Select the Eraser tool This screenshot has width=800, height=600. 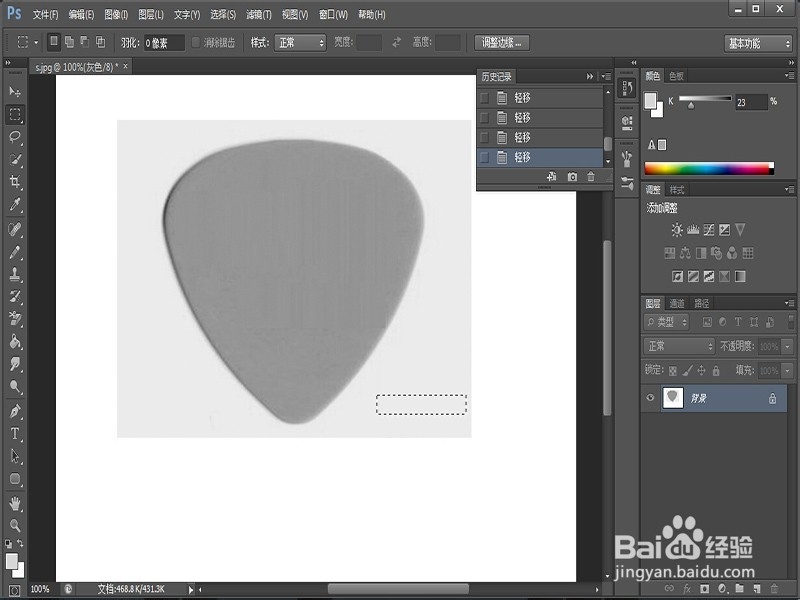(15, 319)
